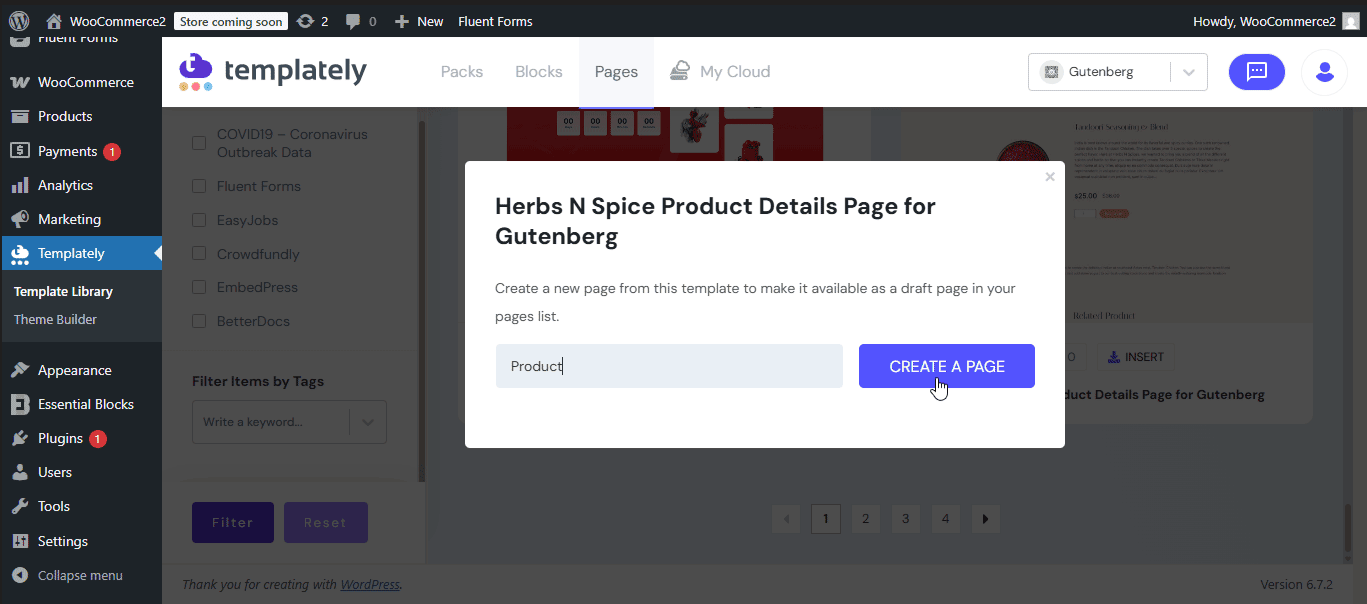Image resolution: width=1367 pixels, height=604 pixels.
Task: Open Settings sidebar menu
Action: click(x=81, y=541)
